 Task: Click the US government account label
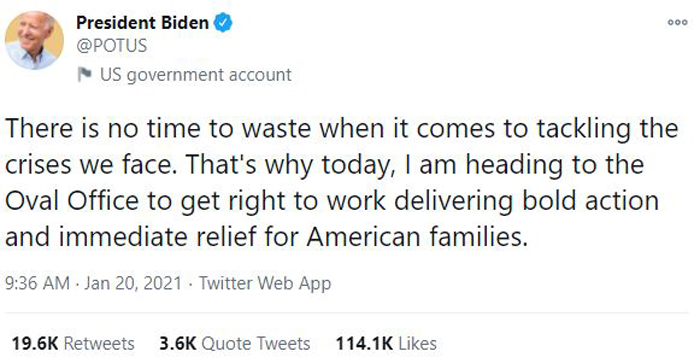click(x=196, y=75)
